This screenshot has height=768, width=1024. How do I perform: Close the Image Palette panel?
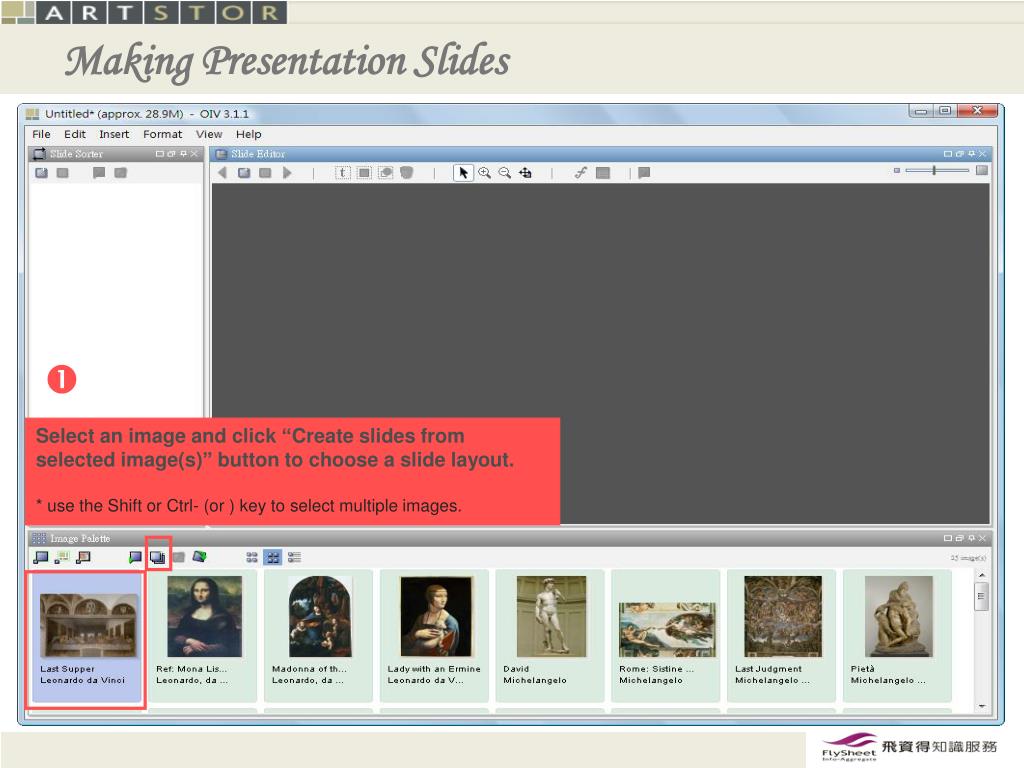point(982,538)
